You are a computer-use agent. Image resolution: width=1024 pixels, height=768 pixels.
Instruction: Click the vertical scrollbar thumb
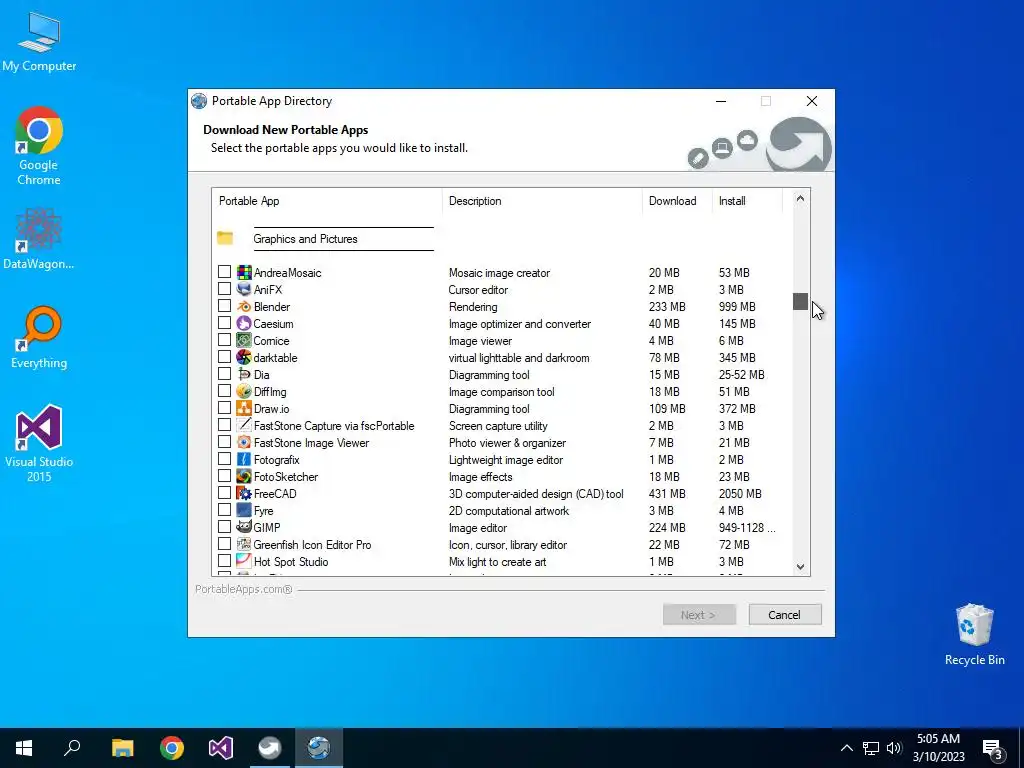click(800, 302)
